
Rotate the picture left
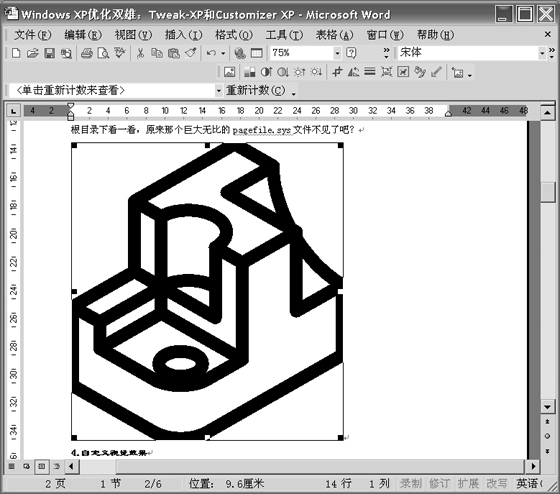[353, 72]
